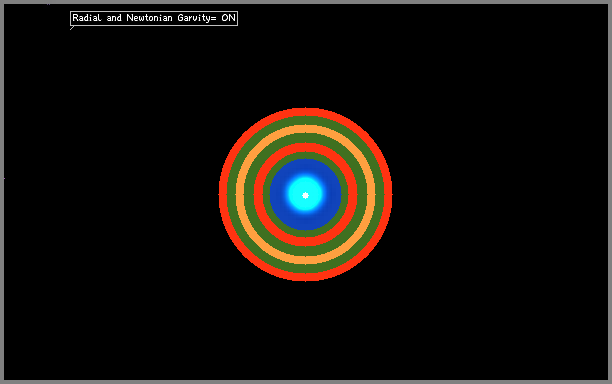Click the white star at the rings' center
Image resolution: width=612 pixels, height=384 pixels.
(x=306, y=195)
